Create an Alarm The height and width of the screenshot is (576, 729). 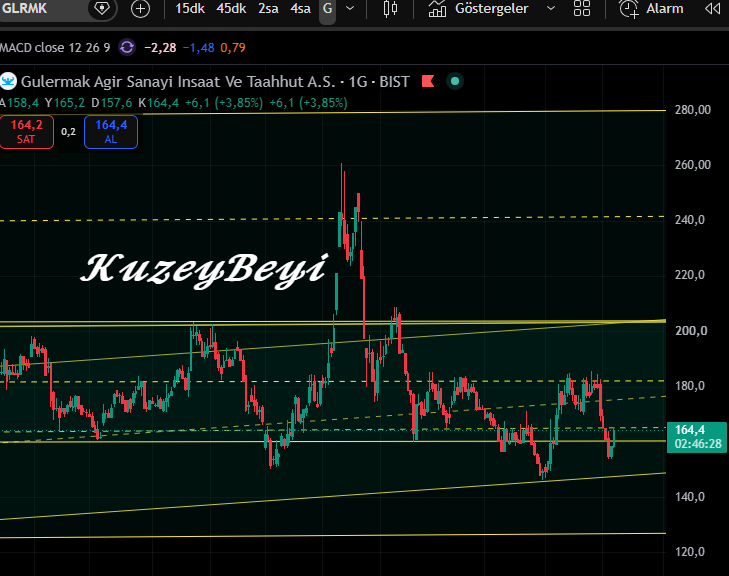664,8
